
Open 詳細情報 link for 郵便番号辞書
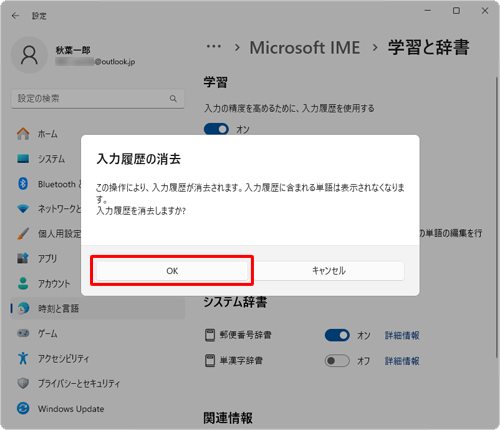coord(402,335)
